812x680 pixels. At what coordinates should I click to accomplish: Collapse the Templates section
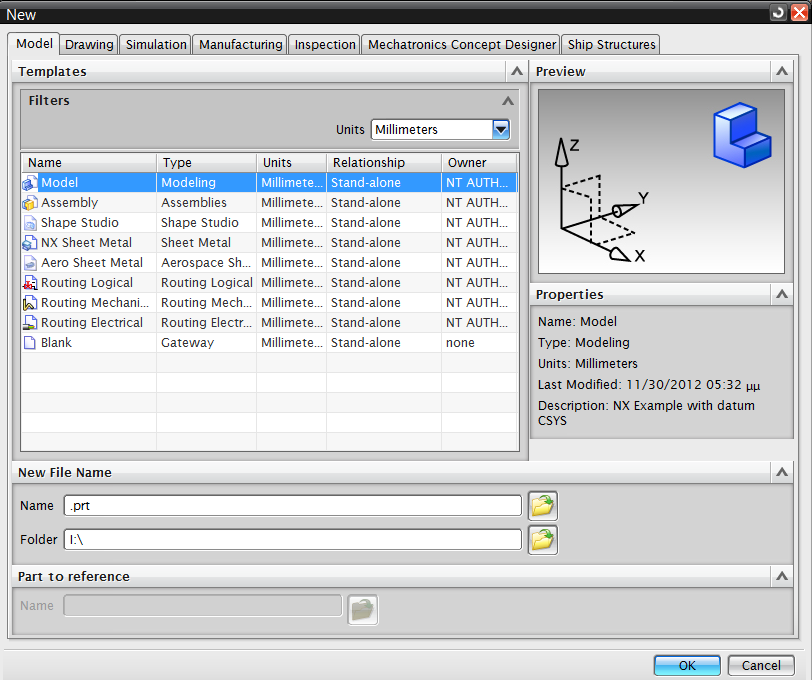516,71
